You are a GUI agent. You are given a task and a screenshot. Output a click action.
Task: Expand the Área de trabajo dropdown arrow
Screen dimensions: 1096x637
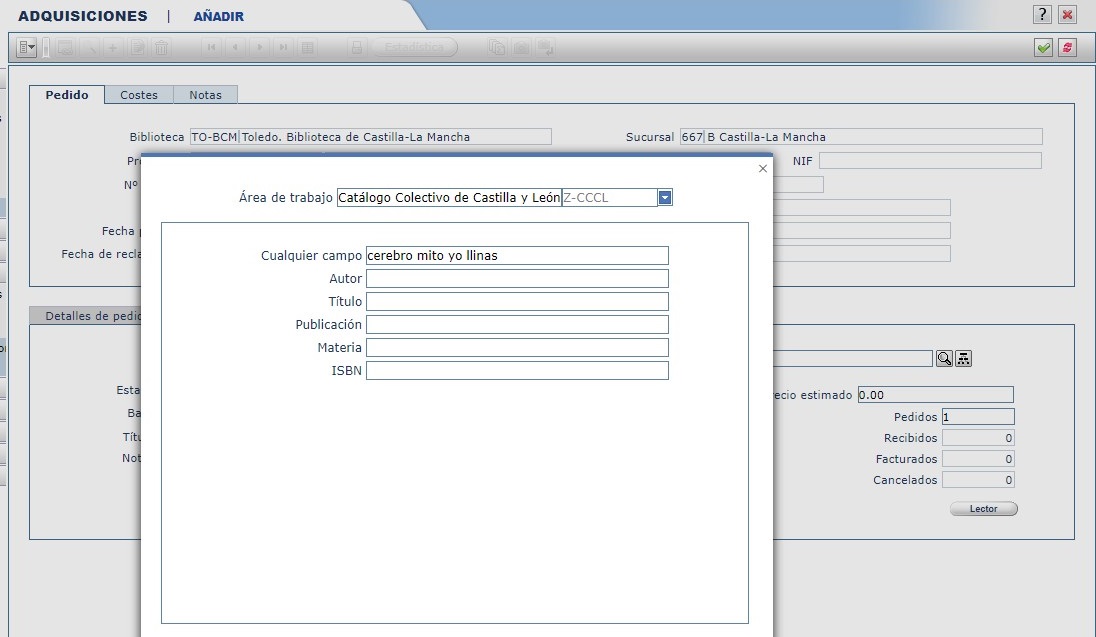click(x=665, y=198)
